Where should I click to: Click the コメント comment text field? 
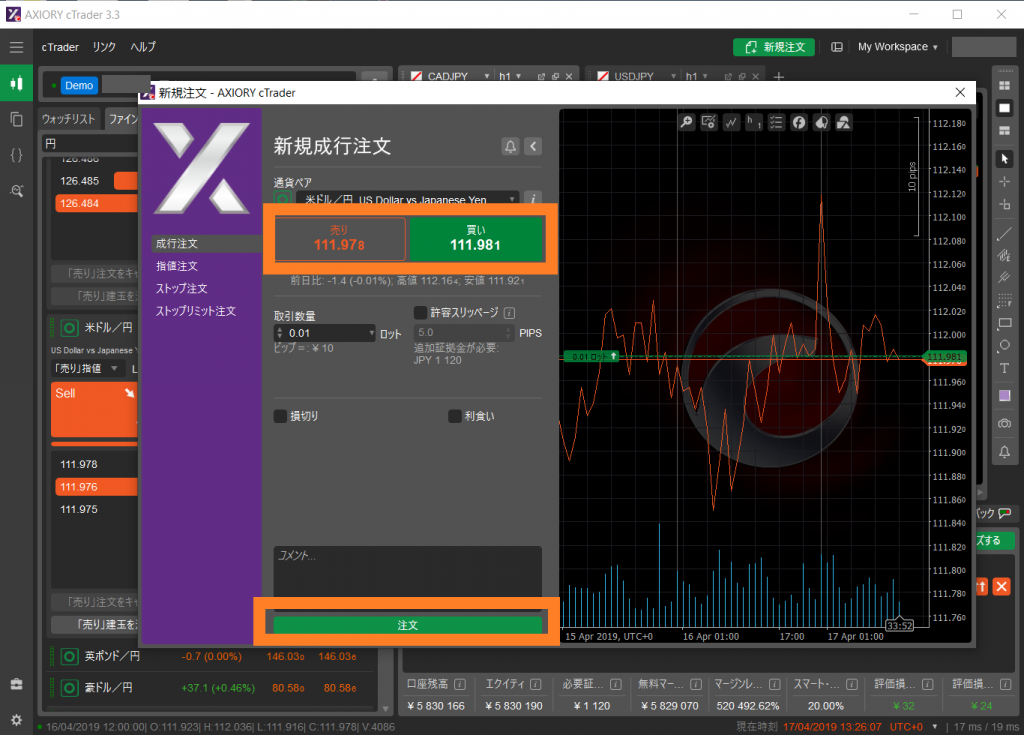[x=408, y=571]
